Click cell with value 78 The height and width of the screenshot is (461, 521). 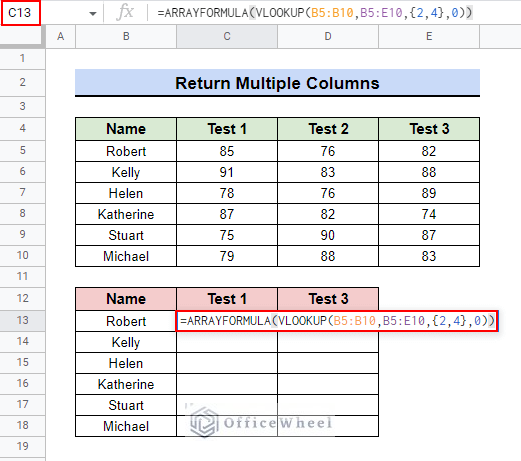click(x=227, y=193)
